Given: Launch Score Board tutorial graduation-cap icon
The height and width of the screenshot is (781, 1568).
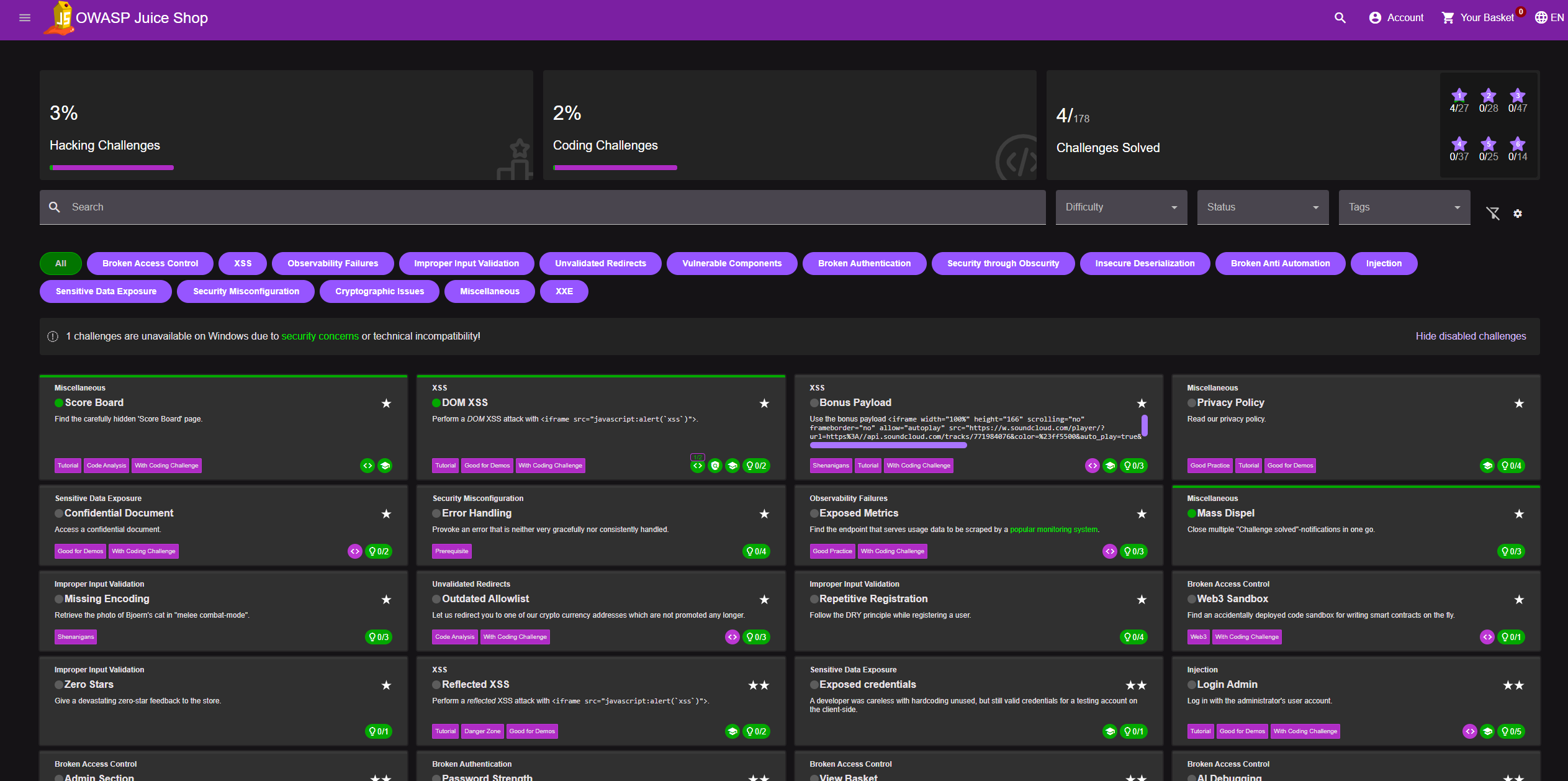Looking at the screenshot, I should 385,466.
